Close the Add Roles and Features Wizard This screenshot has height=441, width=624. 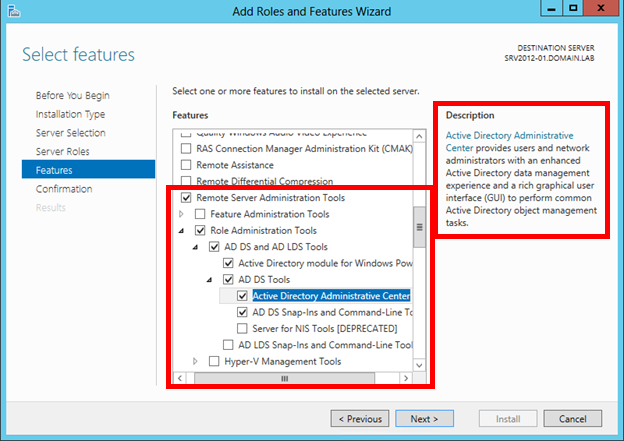click(601, 8)
